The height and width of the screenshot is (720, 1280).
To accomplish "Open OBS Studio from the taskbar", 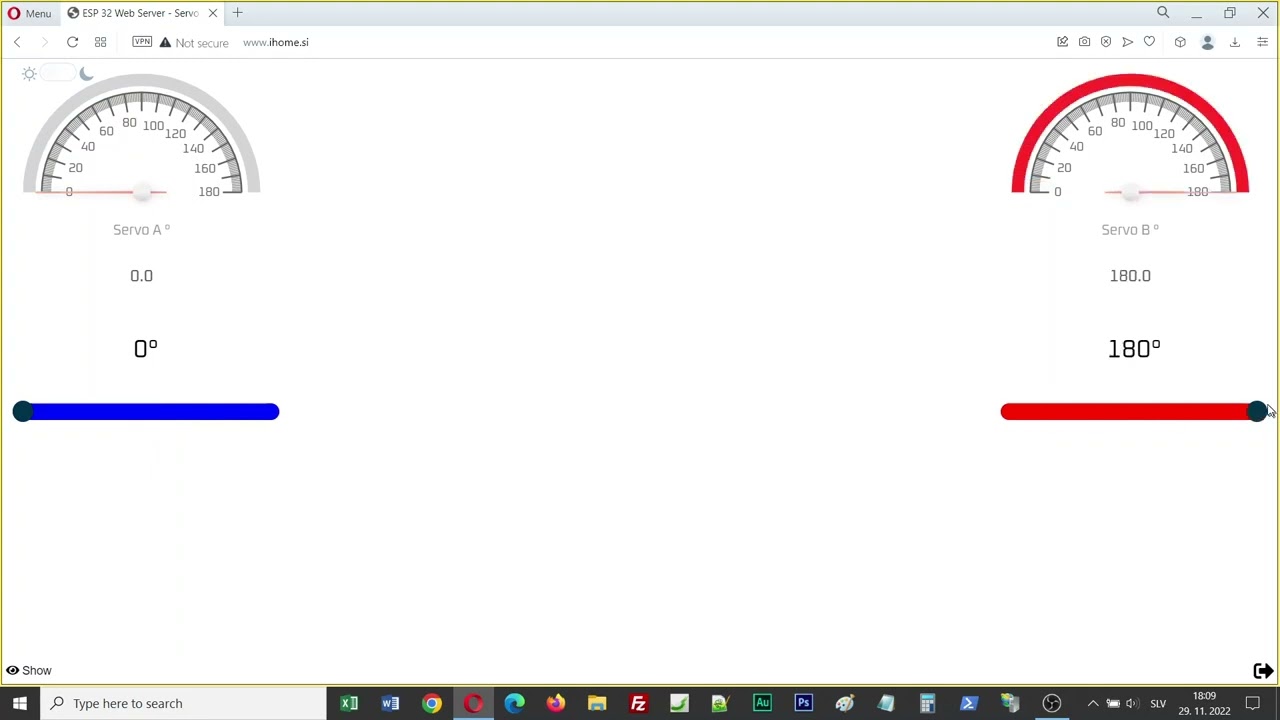I will [1051, 703].
